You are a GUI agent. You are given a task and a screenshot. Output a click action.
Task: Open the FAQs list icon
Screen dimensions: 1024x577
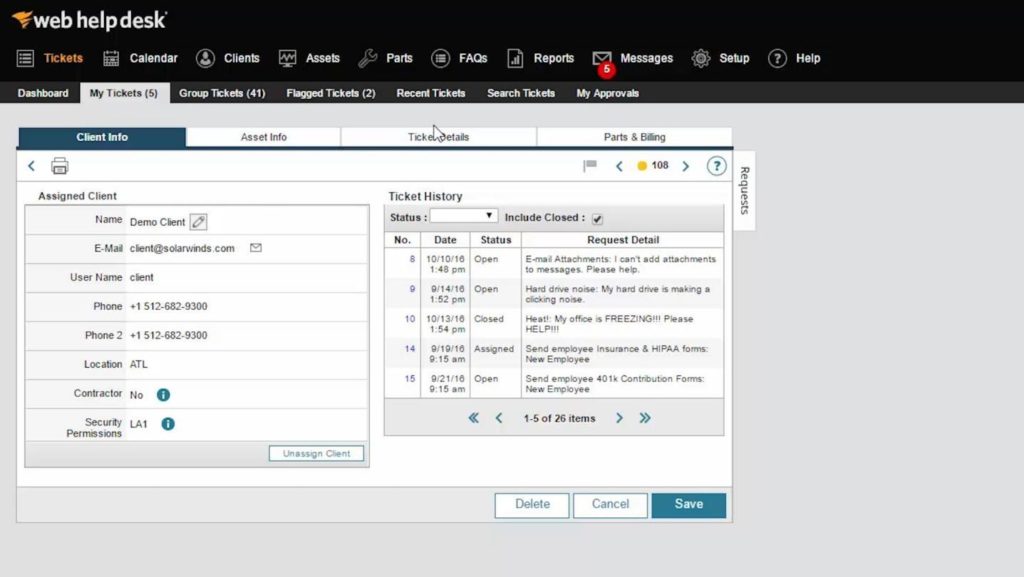pos(441,59)
